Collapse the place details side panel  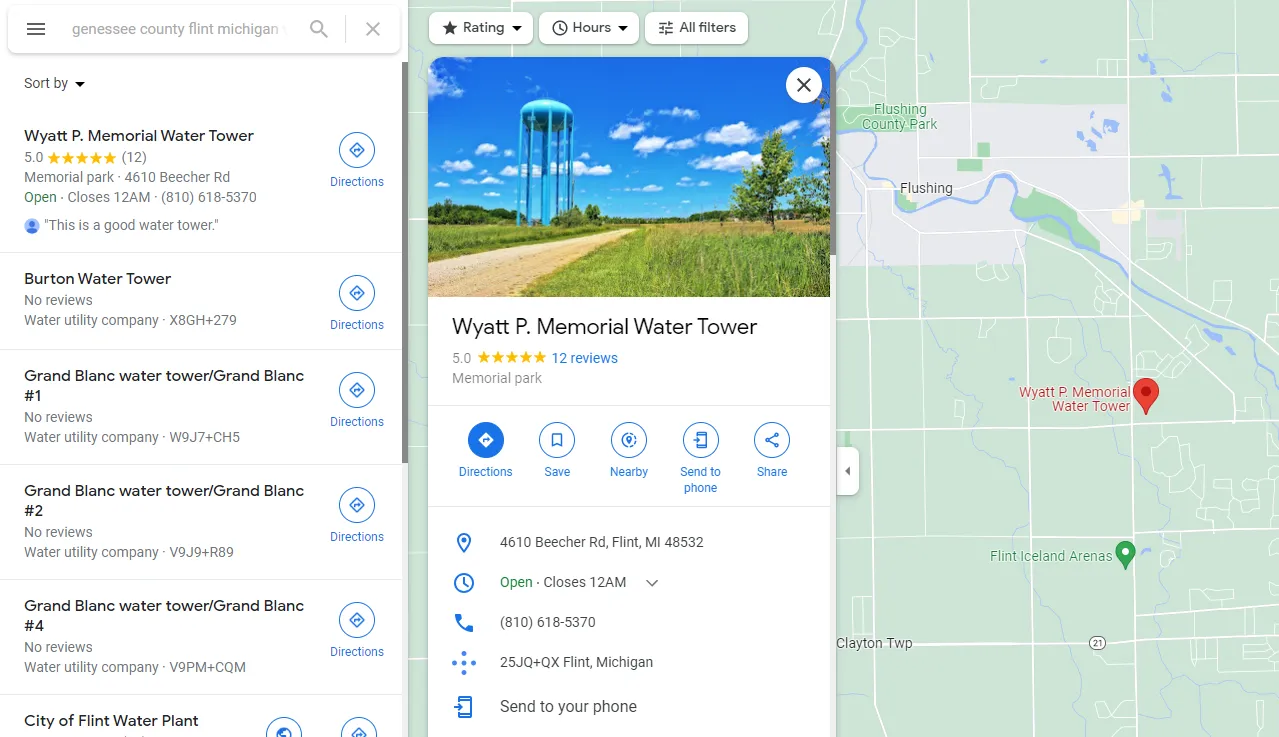(x=846, y=471)
